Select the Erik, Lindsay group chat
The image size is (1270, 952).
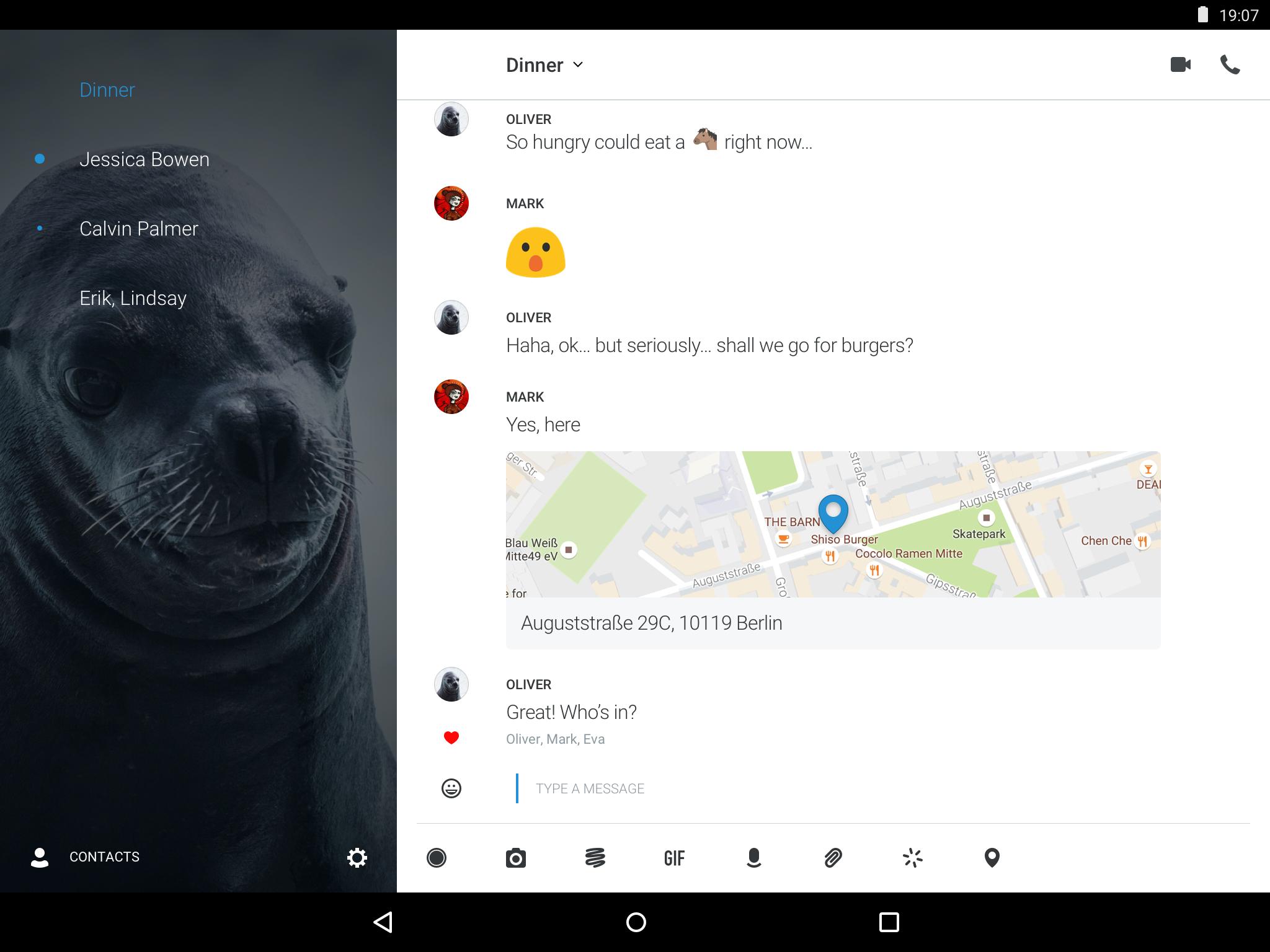coord(133,298)
